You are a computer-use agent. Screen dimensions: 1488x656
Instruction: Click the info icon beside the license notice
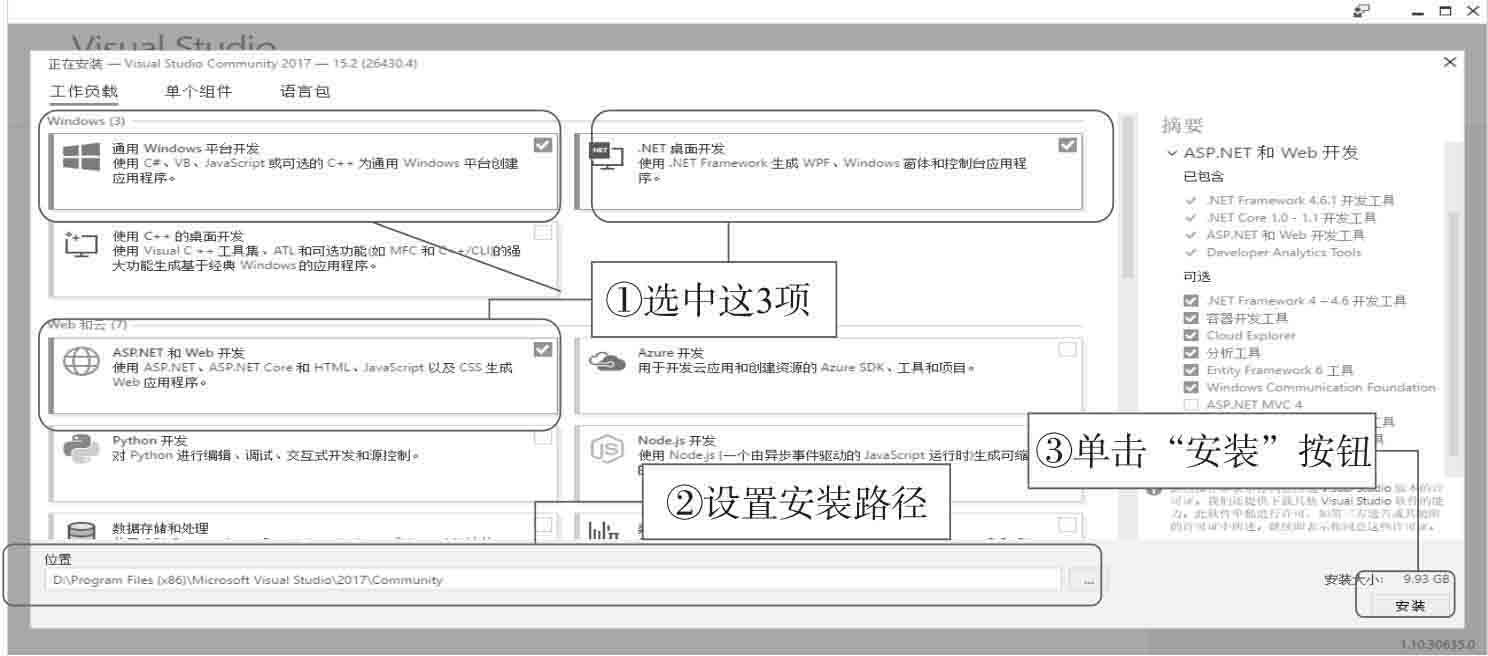pyautogui.click(x=1155, y=491)
